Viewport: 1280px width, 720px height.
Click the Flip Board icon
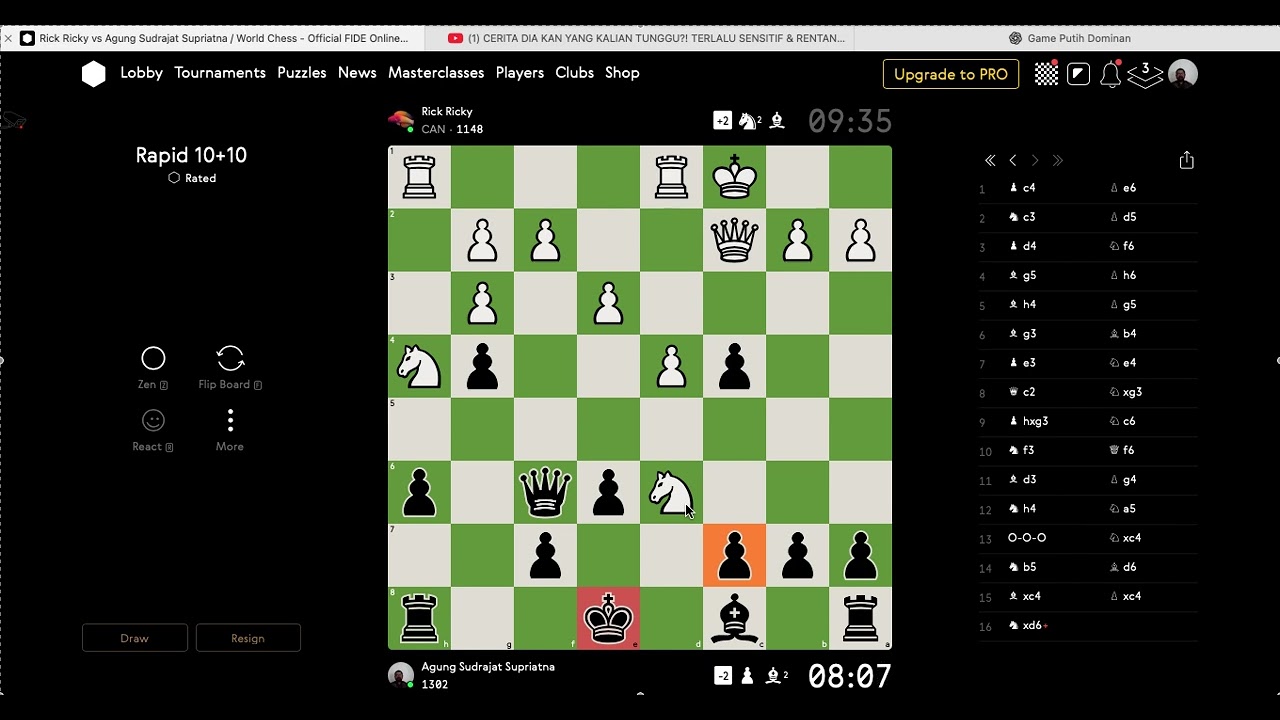click(x=230, y=358)
